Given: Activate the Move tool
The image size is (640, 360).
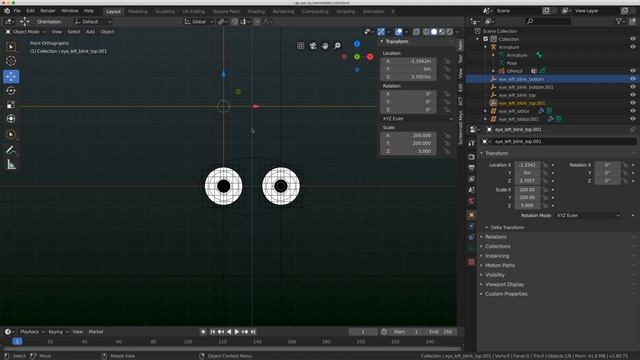Looking at the screenshot, I should [11, 76].
